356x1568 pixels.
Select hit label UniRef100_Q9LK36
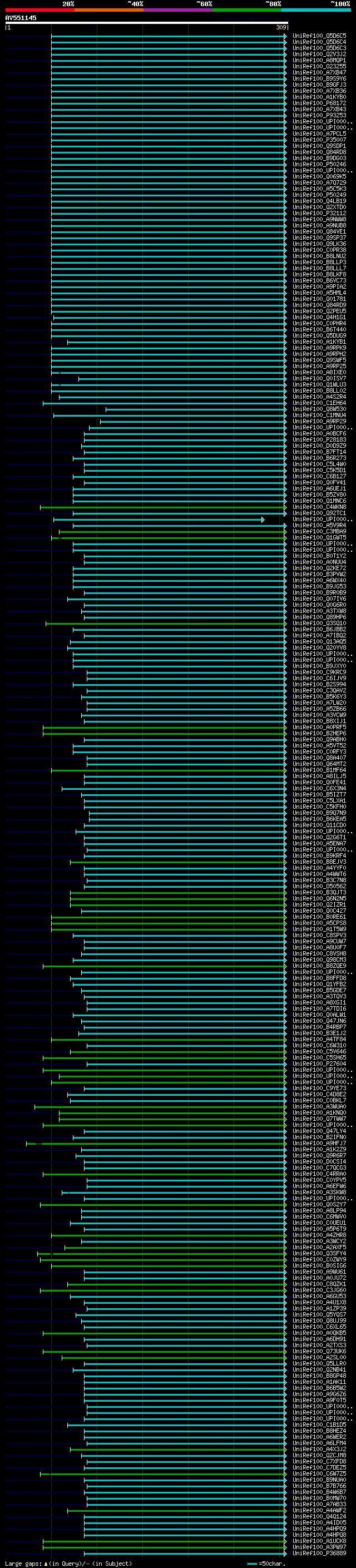tap(319, 244)
